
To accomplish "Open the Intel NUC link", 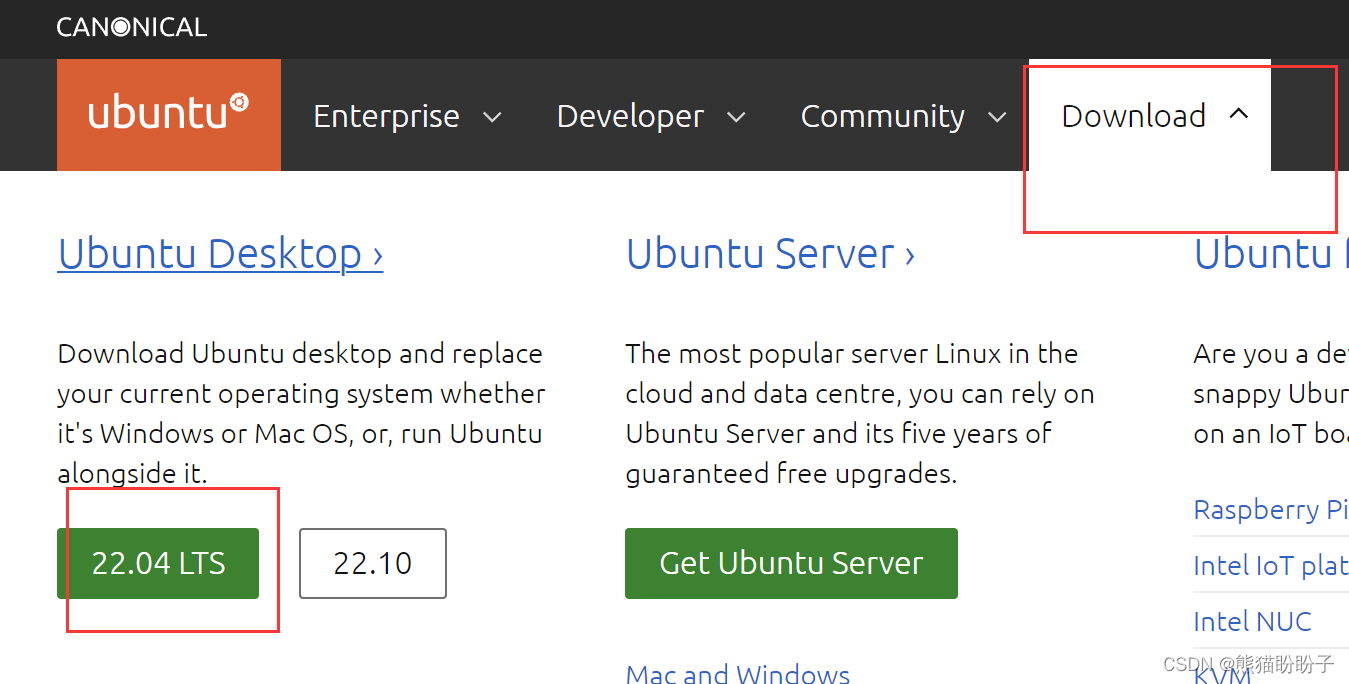I will pyautogui.click(x=1252, y=621).
